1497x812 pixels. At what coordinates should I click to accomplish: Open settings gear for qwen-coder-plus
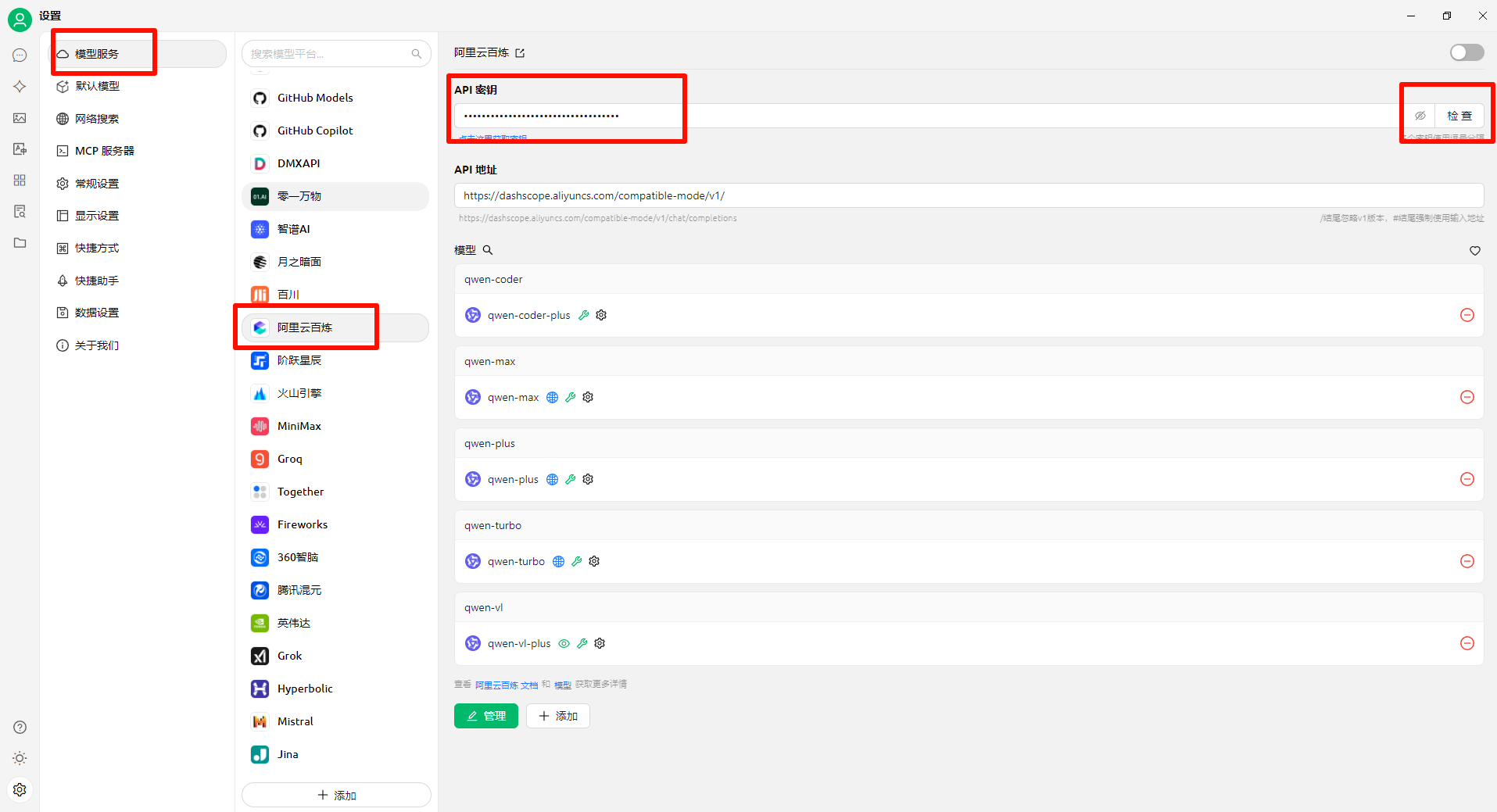tap(601, 315)
